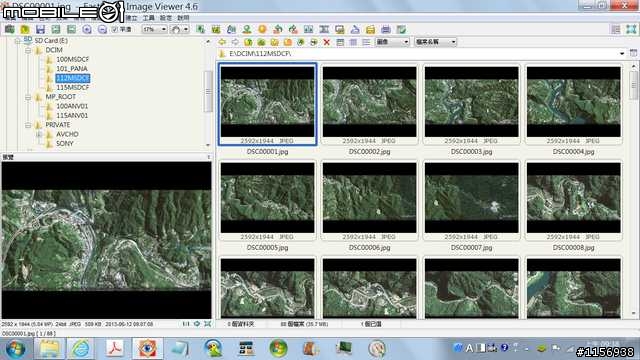Image resolution: width=640 pixels, height=360 pixels.
Task: Click the orange circle toolbar icon
Action: [262, 29]
